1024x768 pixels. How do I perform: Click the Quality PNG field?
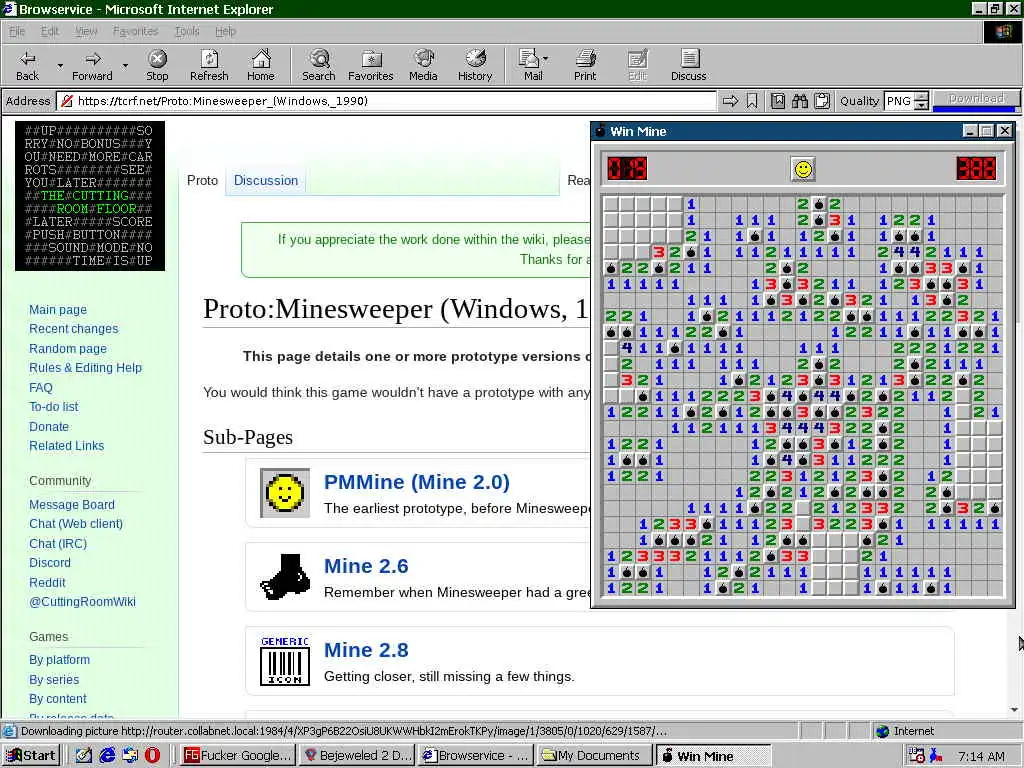pyautogui.click(x=899, y=101)
